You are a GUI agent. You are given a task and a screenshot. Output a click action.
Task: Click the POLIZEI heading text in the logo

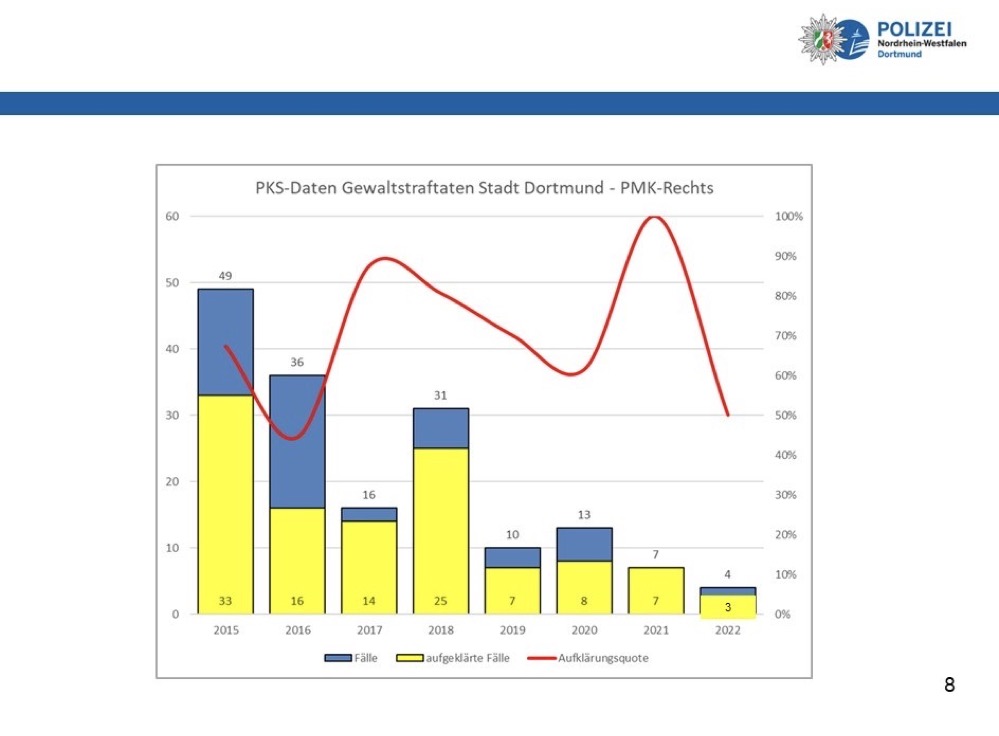pyautogui.click(x=914, y=29)
